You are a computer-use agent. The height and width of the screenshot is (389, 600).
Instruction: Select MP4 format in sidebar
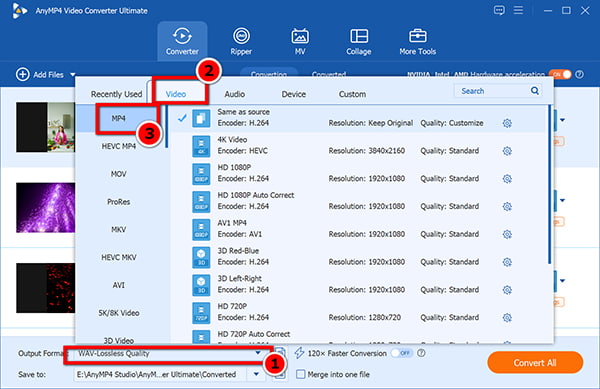pyautogui.click(x=119, y=119)
